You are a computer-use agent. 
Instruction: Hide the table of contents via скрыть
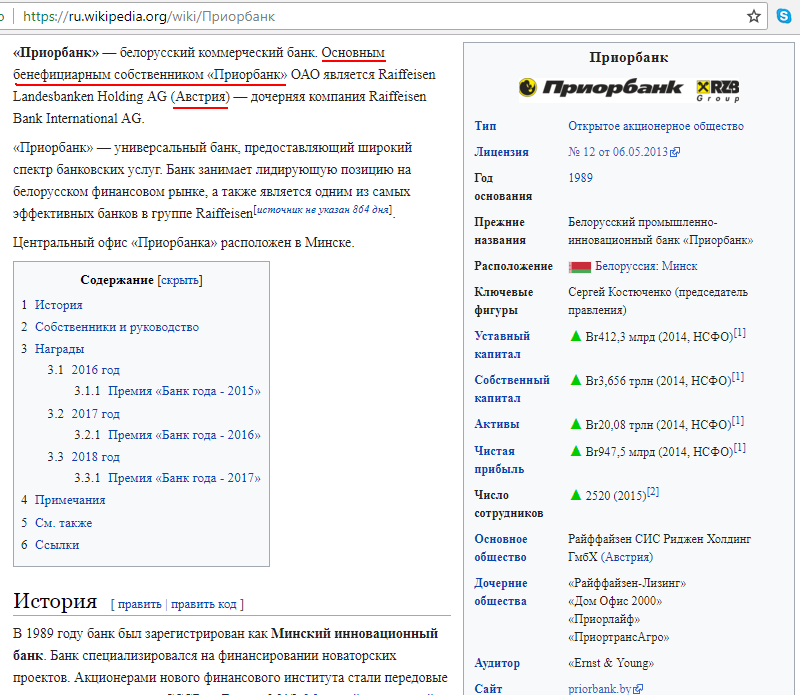[x=180, y=280]
